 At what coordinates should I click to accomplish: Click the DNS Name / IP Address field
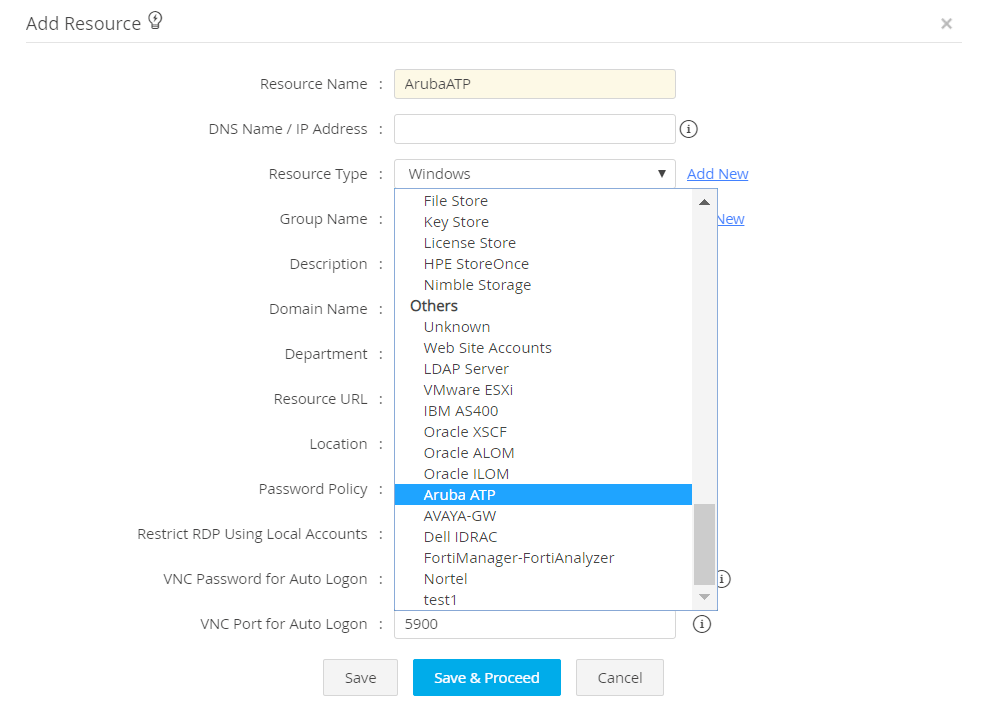pos(534,129)
